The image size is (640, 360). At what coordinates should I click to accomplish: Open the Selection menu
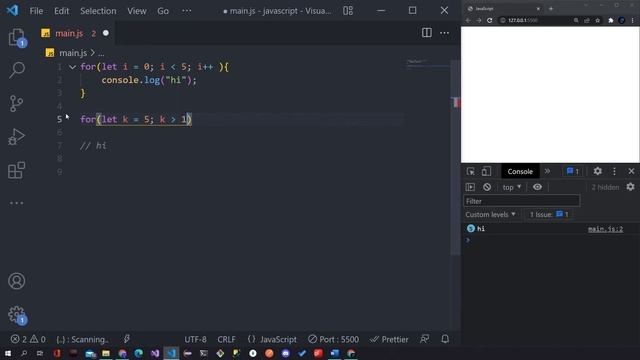coord(98,11)
